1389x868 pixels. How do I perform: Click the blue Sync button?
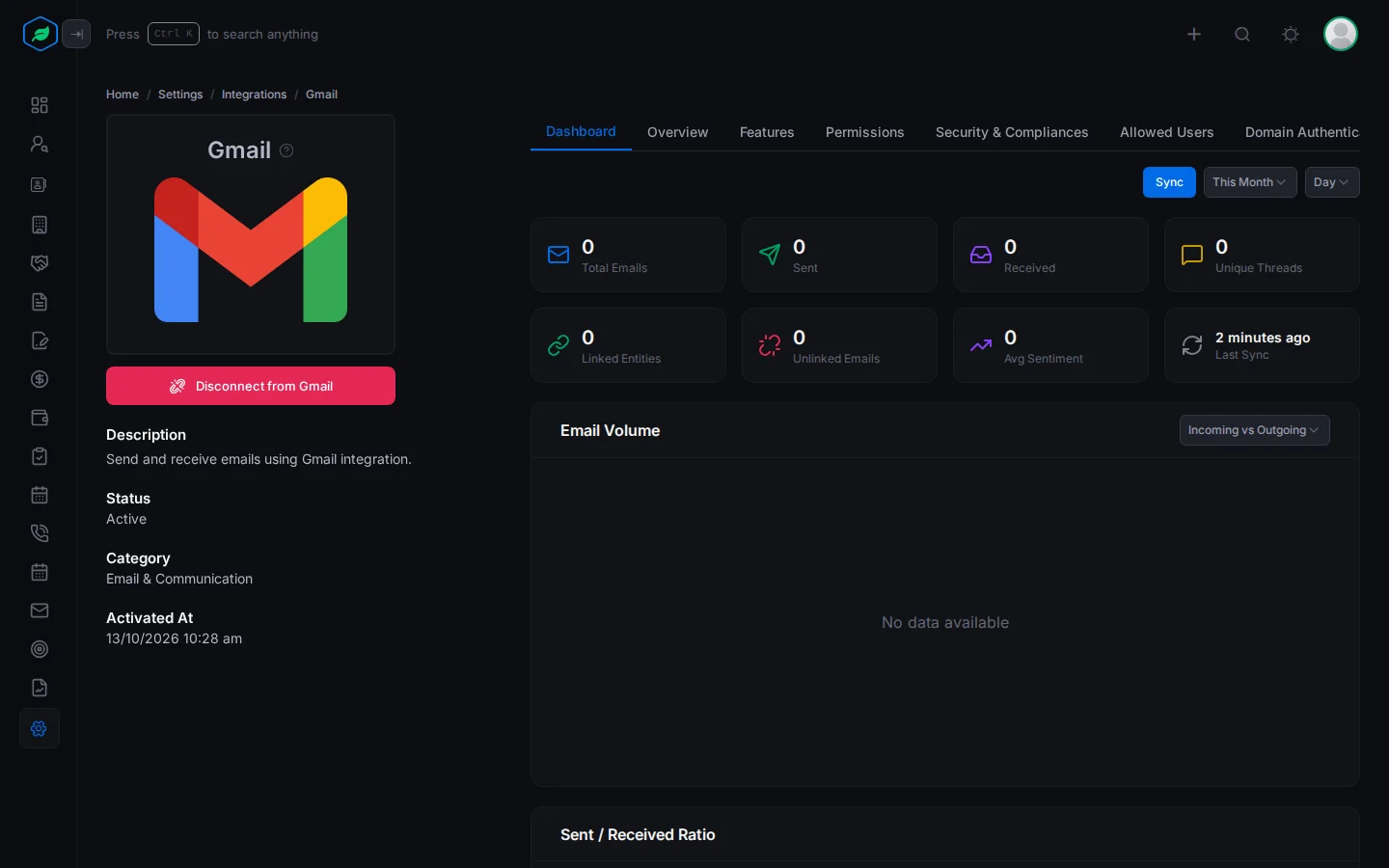(1169, 182)
